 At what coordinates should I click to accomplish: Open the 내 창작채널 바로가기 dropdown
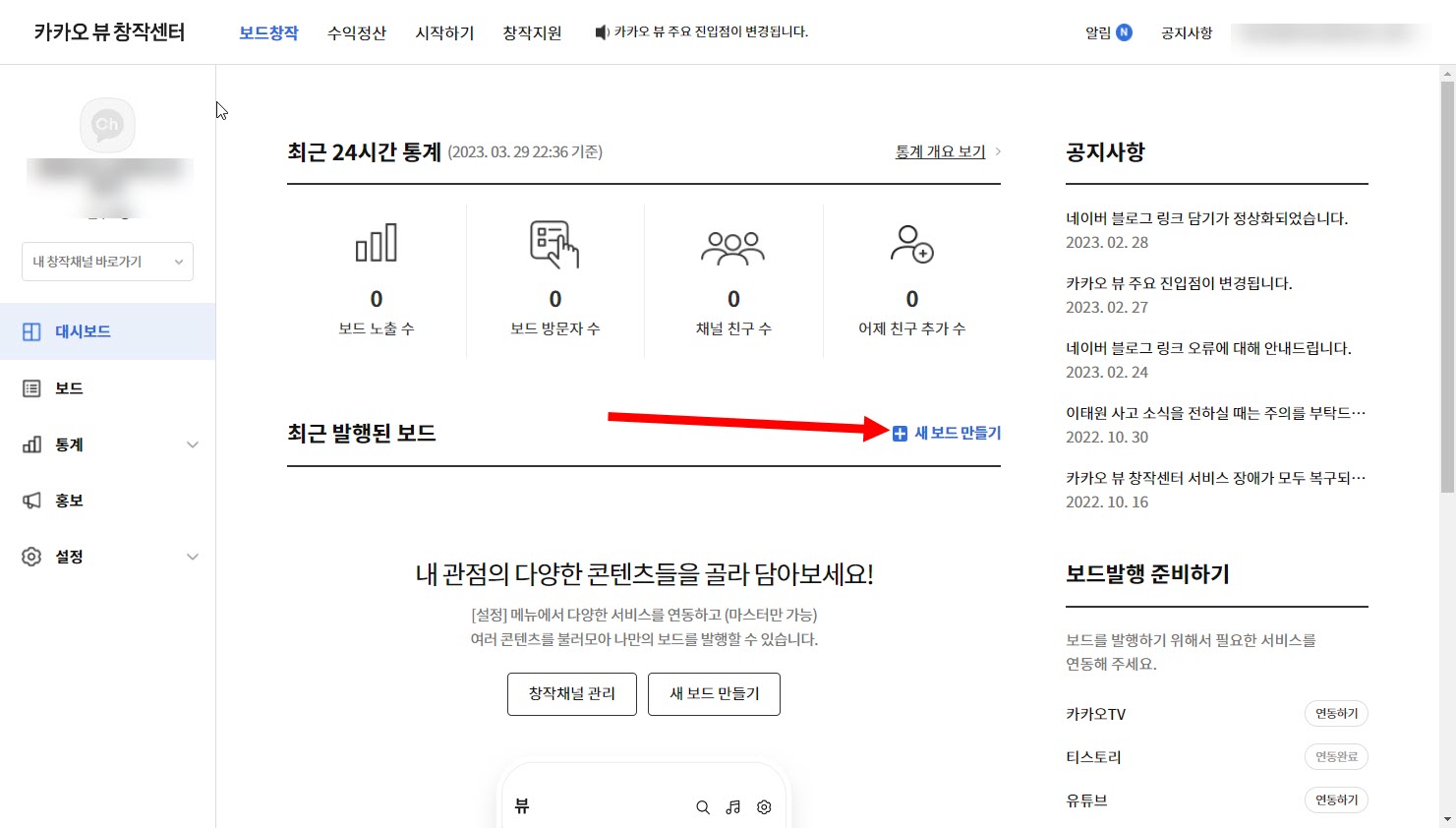coord(107,262)
